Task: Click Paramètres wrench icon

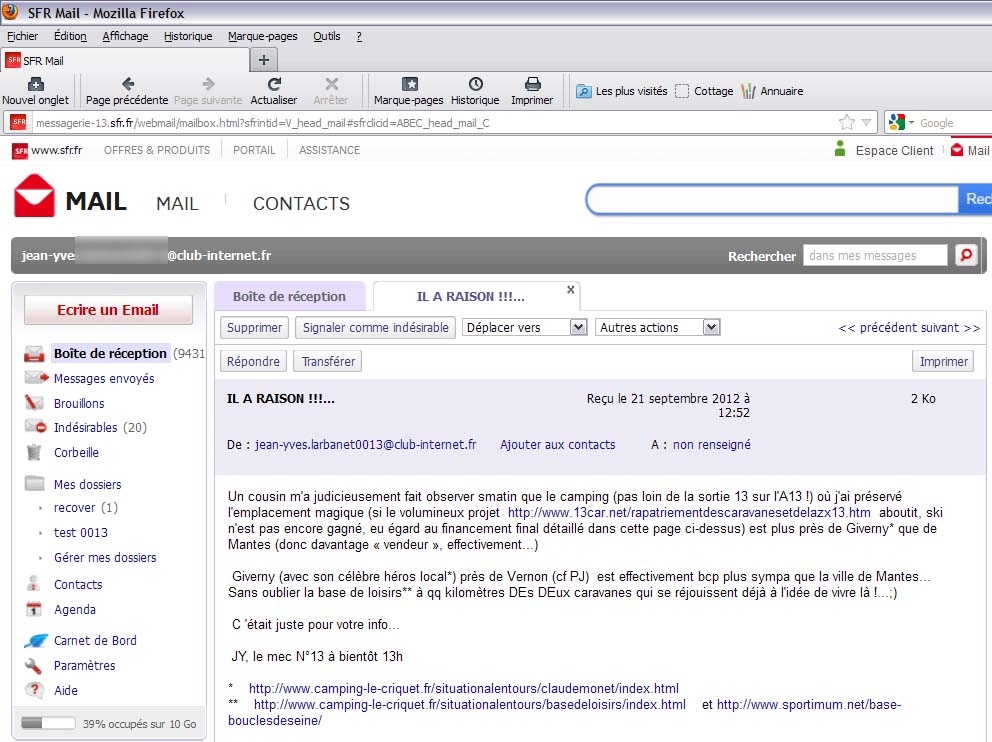Action: click(34, 665)
